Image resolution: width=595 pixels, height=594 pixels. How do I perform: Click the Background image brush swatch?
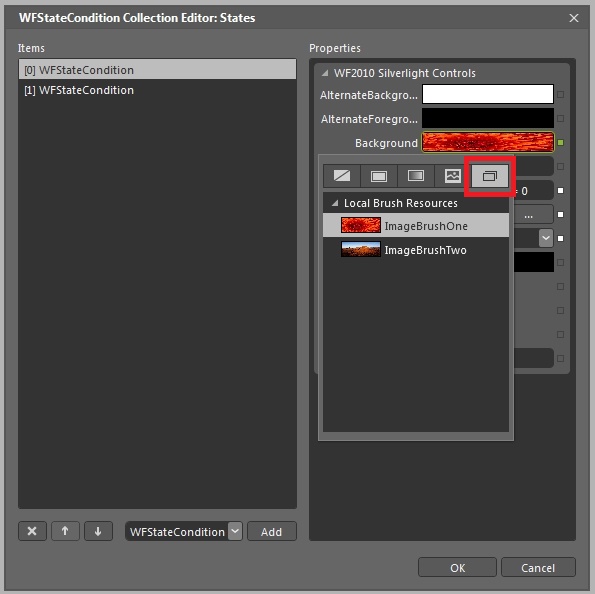pos(488,142)
